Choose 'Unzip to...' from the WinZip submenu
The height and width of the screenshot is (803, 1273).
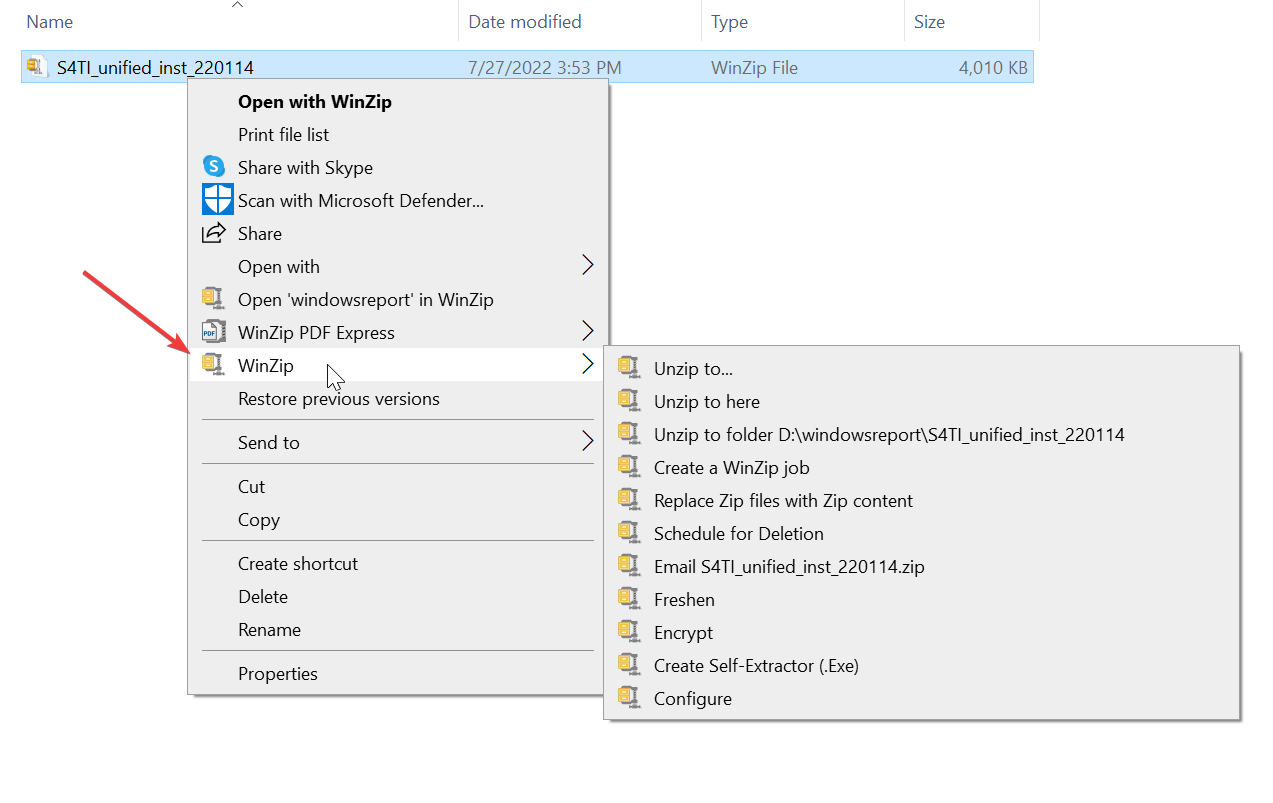point(693,368)
